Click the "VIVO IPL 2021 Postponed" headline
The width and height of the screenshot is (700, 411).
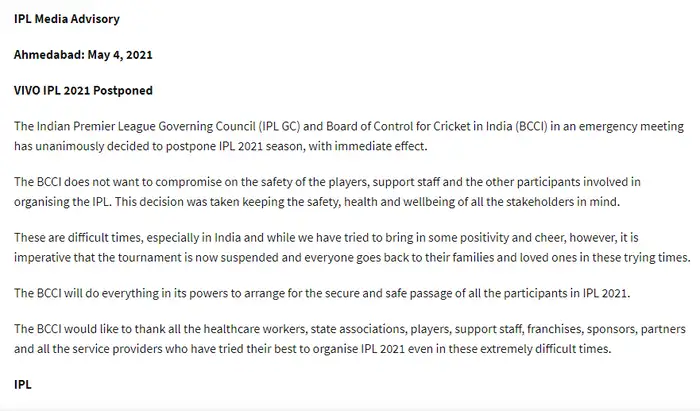tap(84, 91)
